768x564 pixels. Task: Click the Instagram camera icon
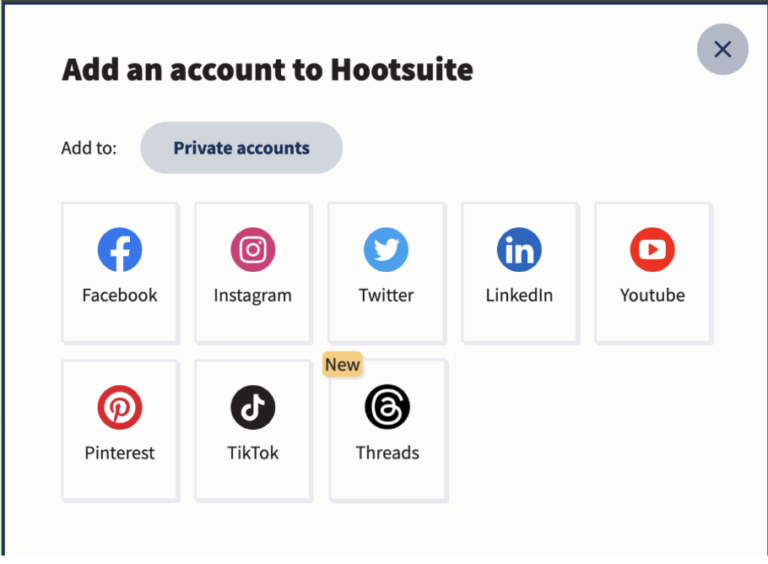[253, 250]
